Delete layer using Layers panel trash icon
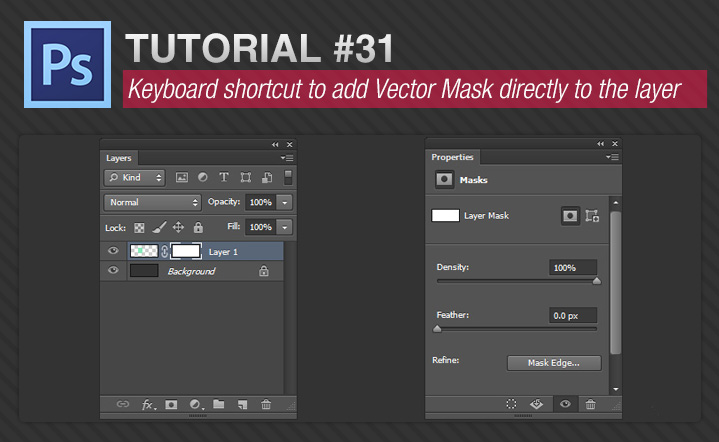The height and width of the screenshot is (442, 719). point(266,405)
